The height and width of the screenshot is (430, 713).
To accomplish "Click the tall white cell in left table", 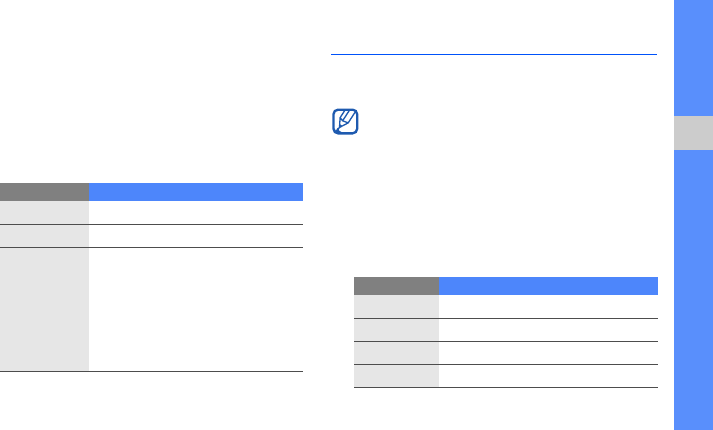I will pos(196,309).
